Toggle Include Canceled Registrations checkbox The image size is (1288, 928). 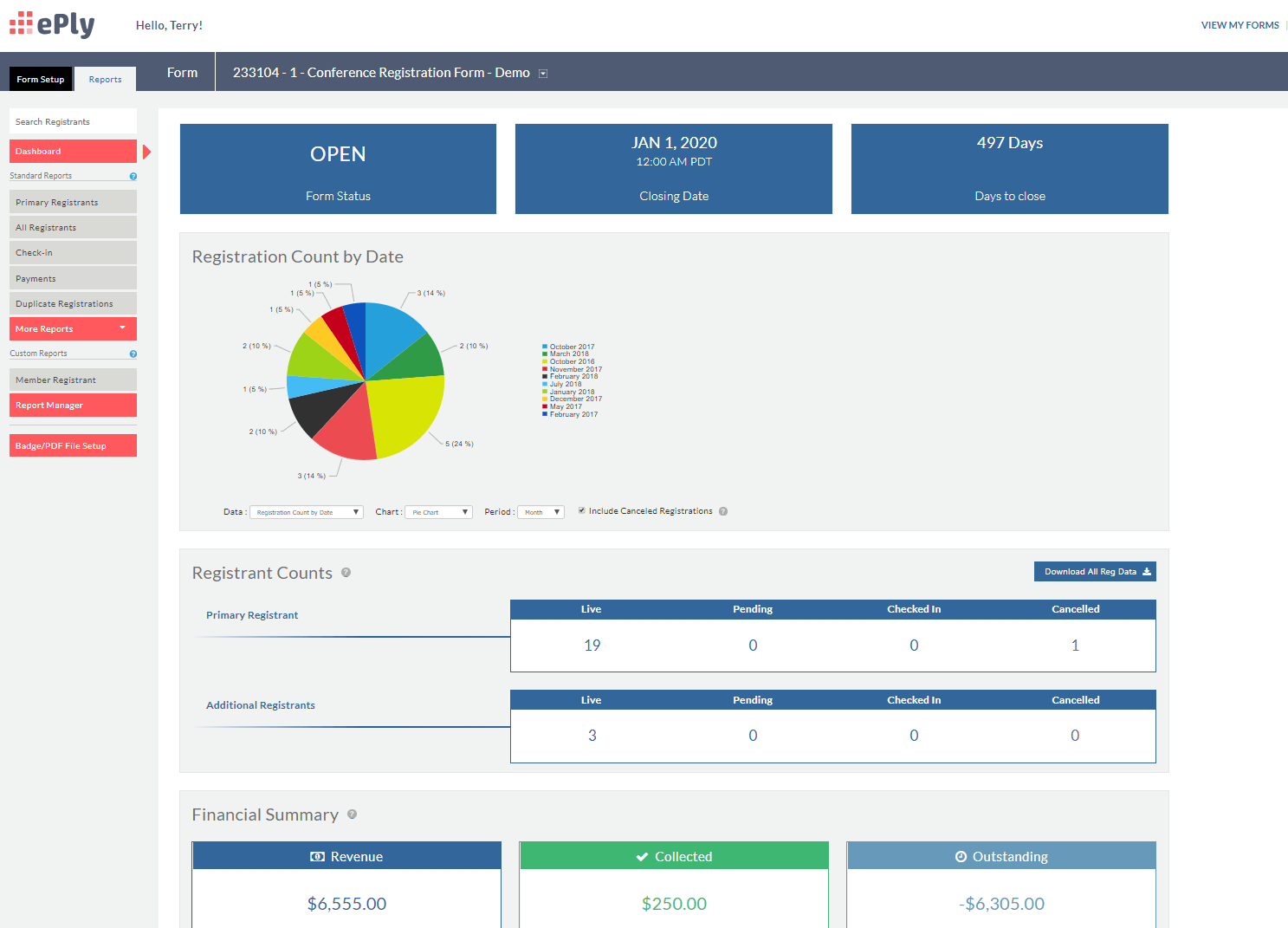click(582, 510)
